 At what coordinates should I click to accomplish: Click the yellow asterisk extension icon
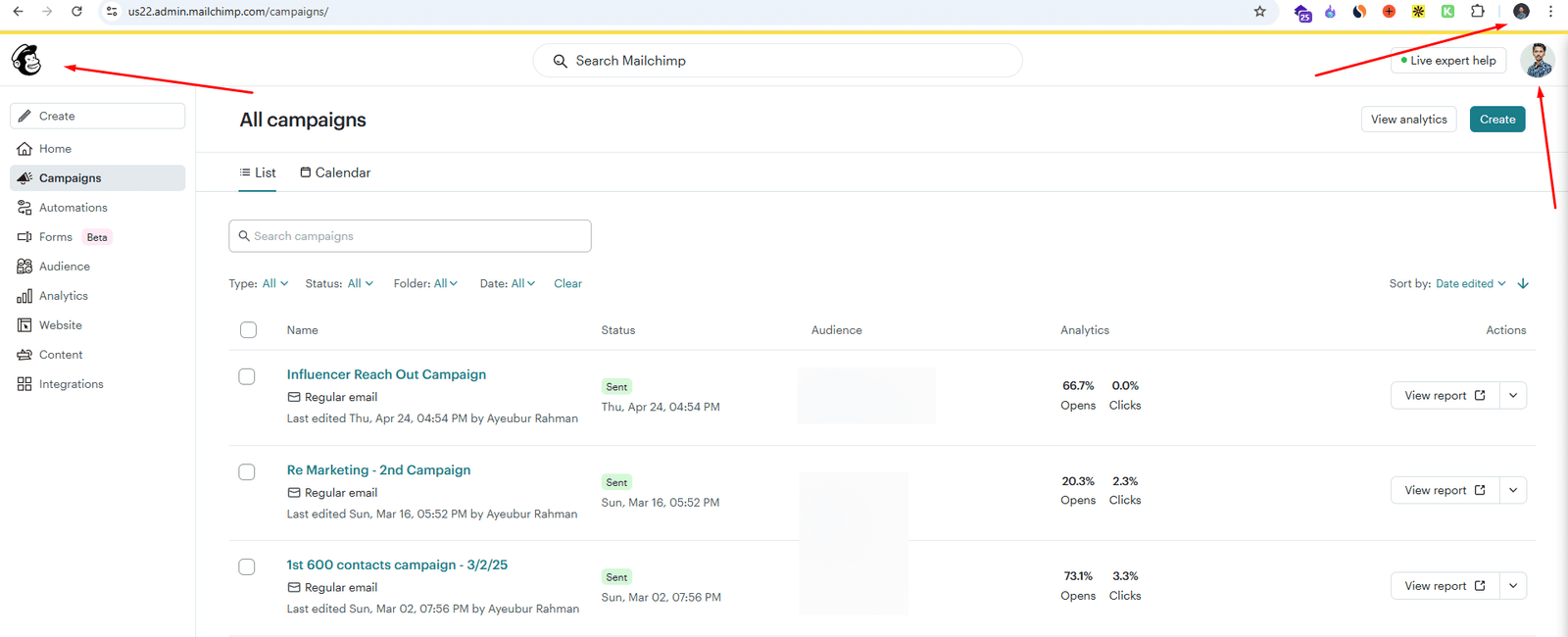pyautogui.click(x=1418, y=12)
